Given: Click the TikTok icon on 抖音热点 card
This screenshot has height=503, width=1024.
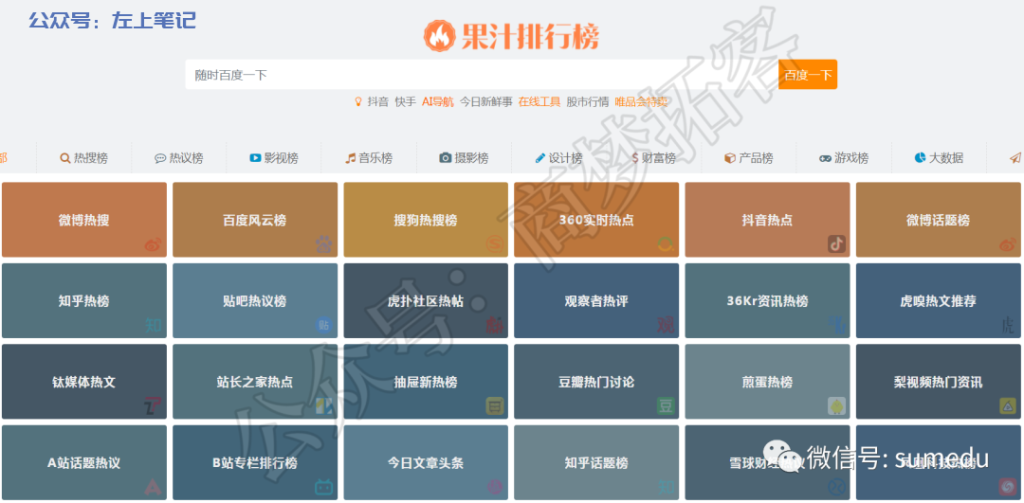Looking at the screenshot, I should 837,244.
